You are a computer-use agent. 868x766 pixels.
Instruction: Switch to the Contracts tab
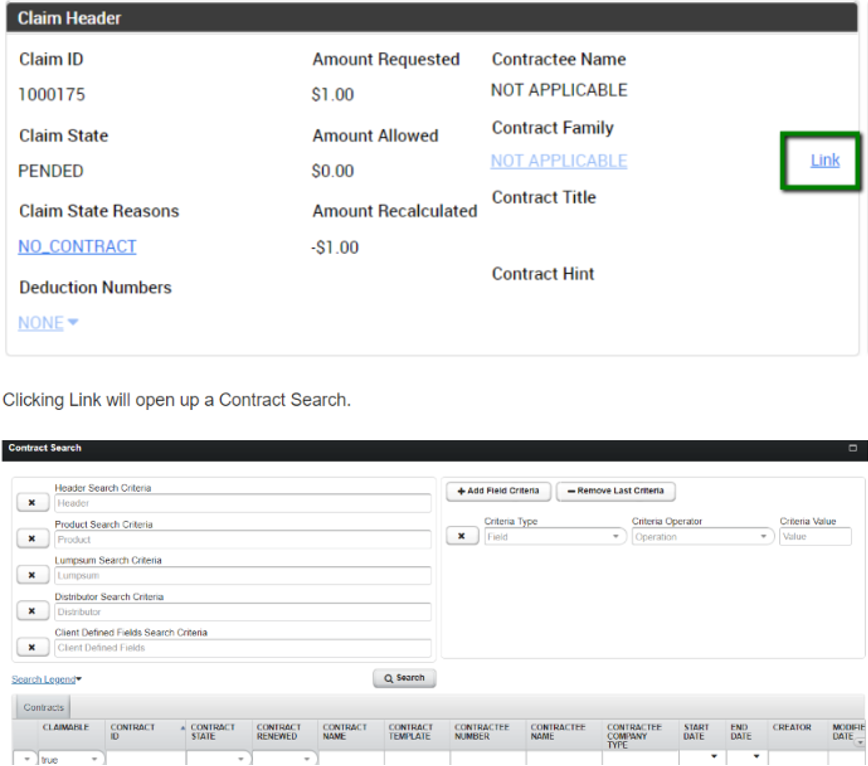(x=44, y=707)
